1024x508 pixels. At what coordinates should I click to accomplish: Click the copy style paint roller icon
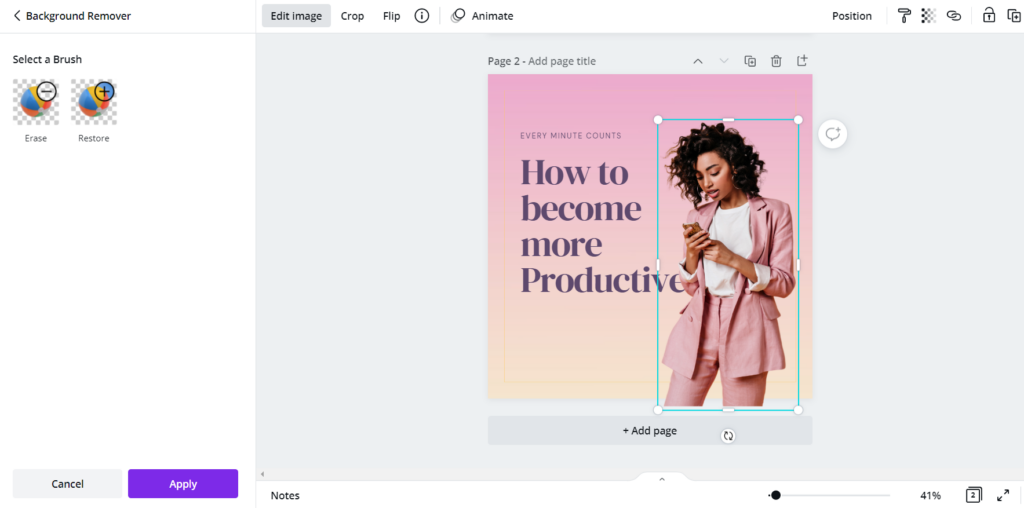(x=904, y=16)
